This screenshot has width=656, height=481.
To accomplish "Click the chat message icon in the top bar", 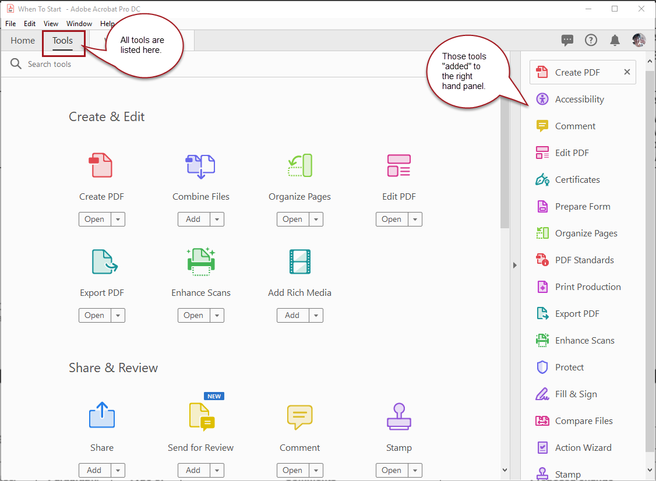I will coord(567,40).
